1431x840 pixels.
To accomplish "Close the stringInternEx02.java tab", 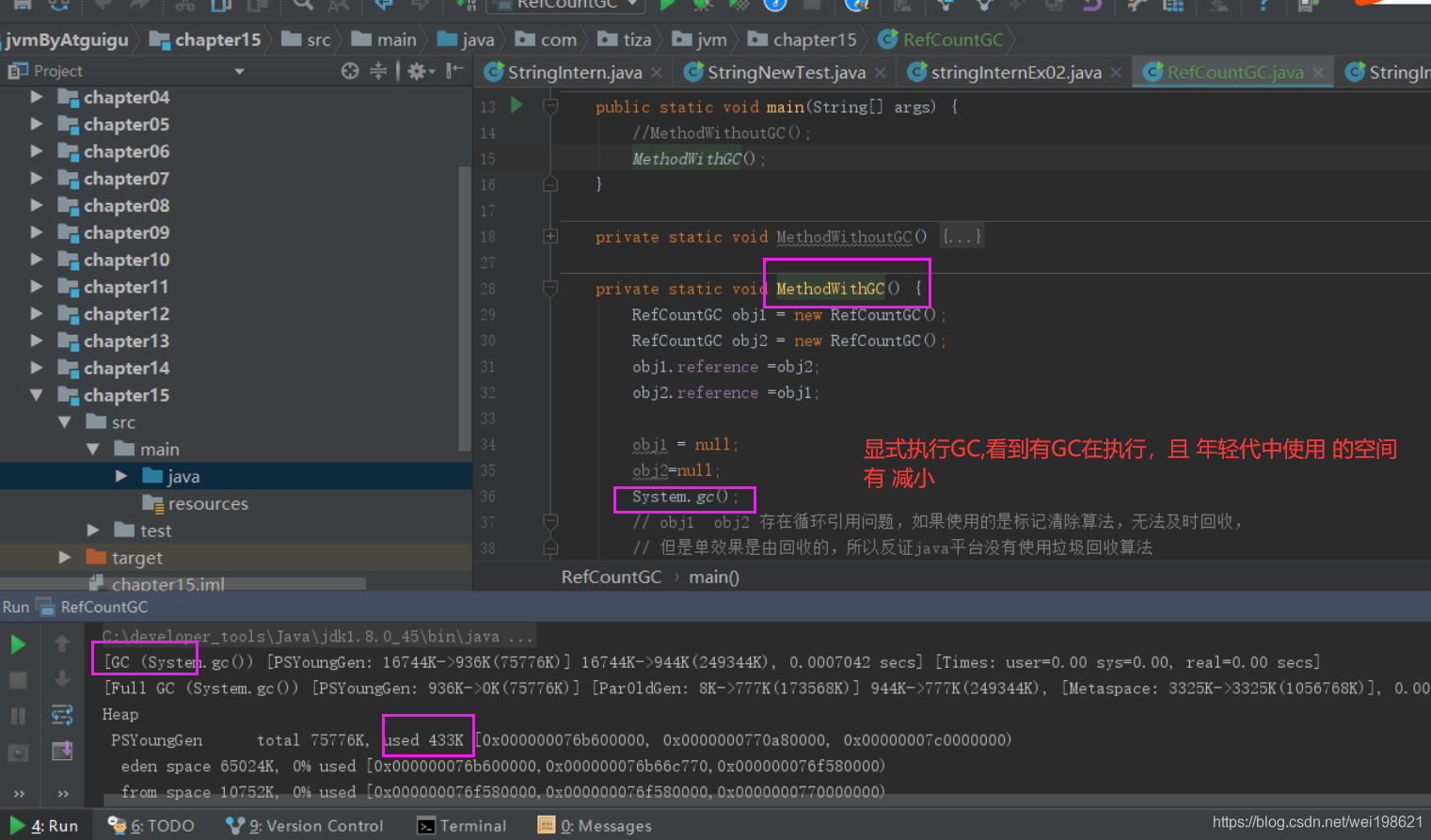I will 1116,72.
